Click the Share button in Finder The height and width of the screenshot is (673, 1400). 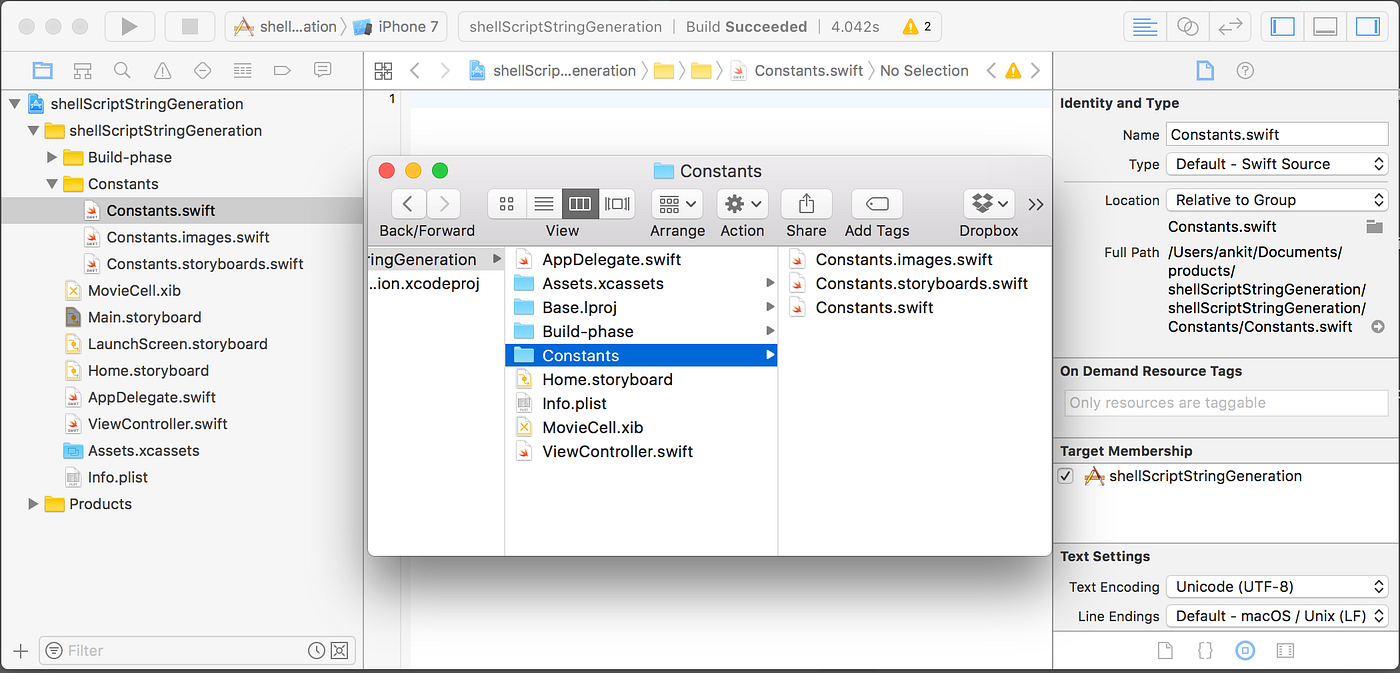(x=806, y=204)
